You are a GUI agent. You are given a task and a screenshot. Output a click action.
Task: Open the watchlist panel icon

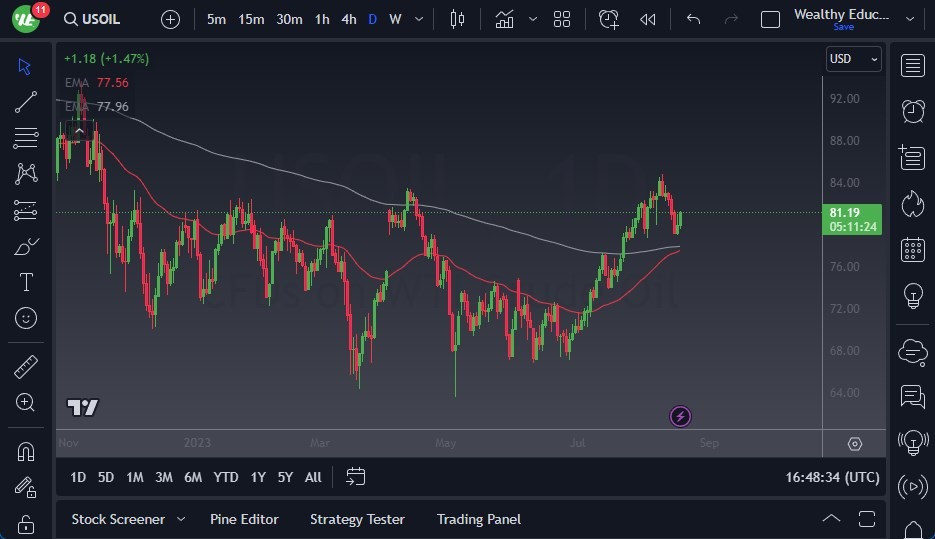point(912,66)
